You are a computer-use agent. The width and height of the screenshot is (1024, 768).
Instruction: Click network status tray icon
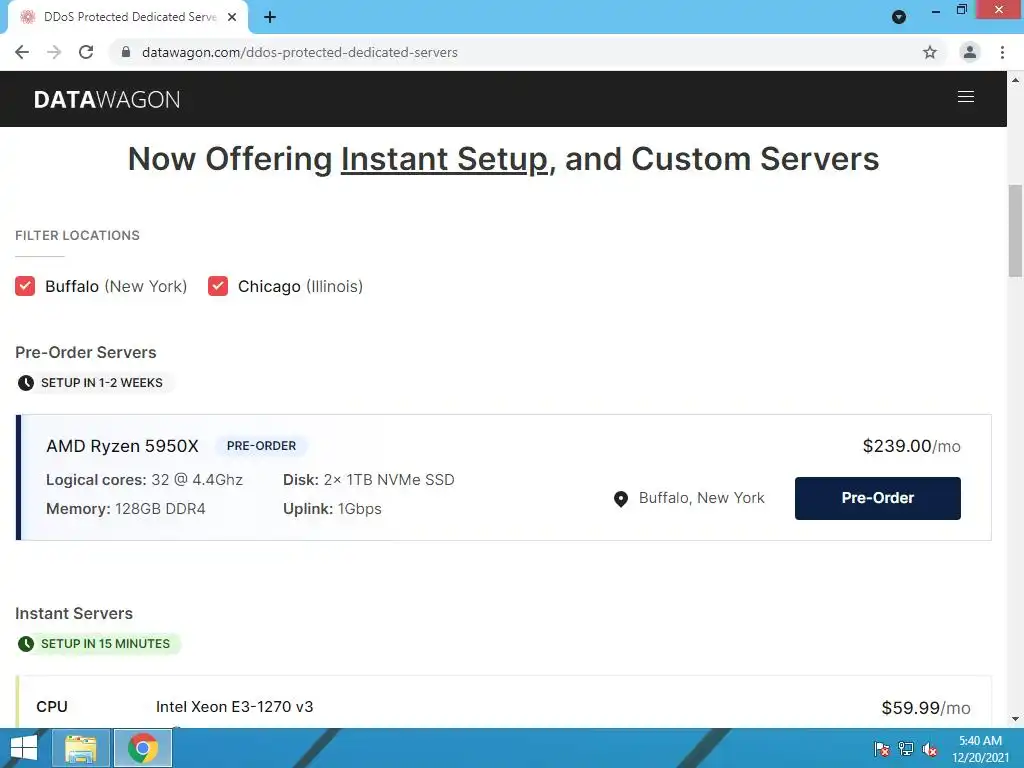905,749
